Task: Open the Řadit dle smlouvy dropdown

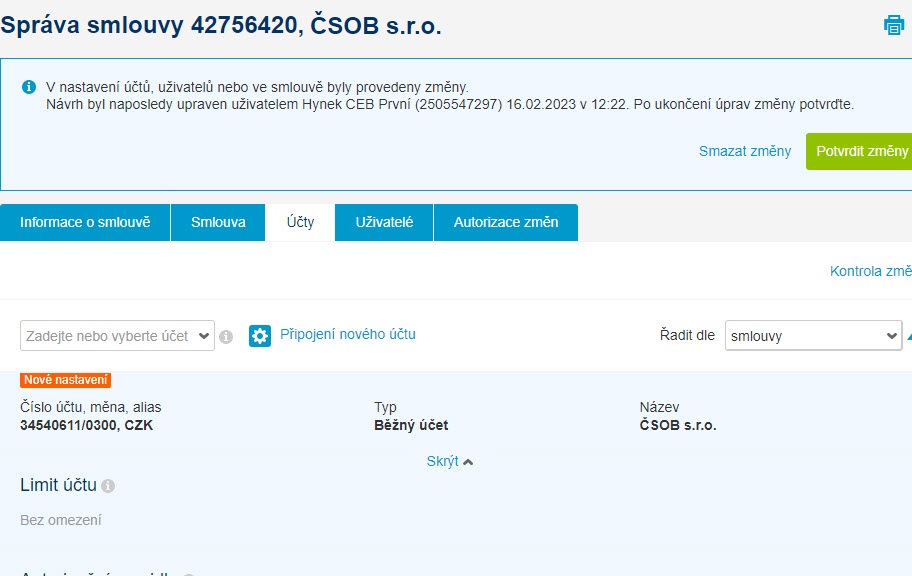Action: click(813, 336)
